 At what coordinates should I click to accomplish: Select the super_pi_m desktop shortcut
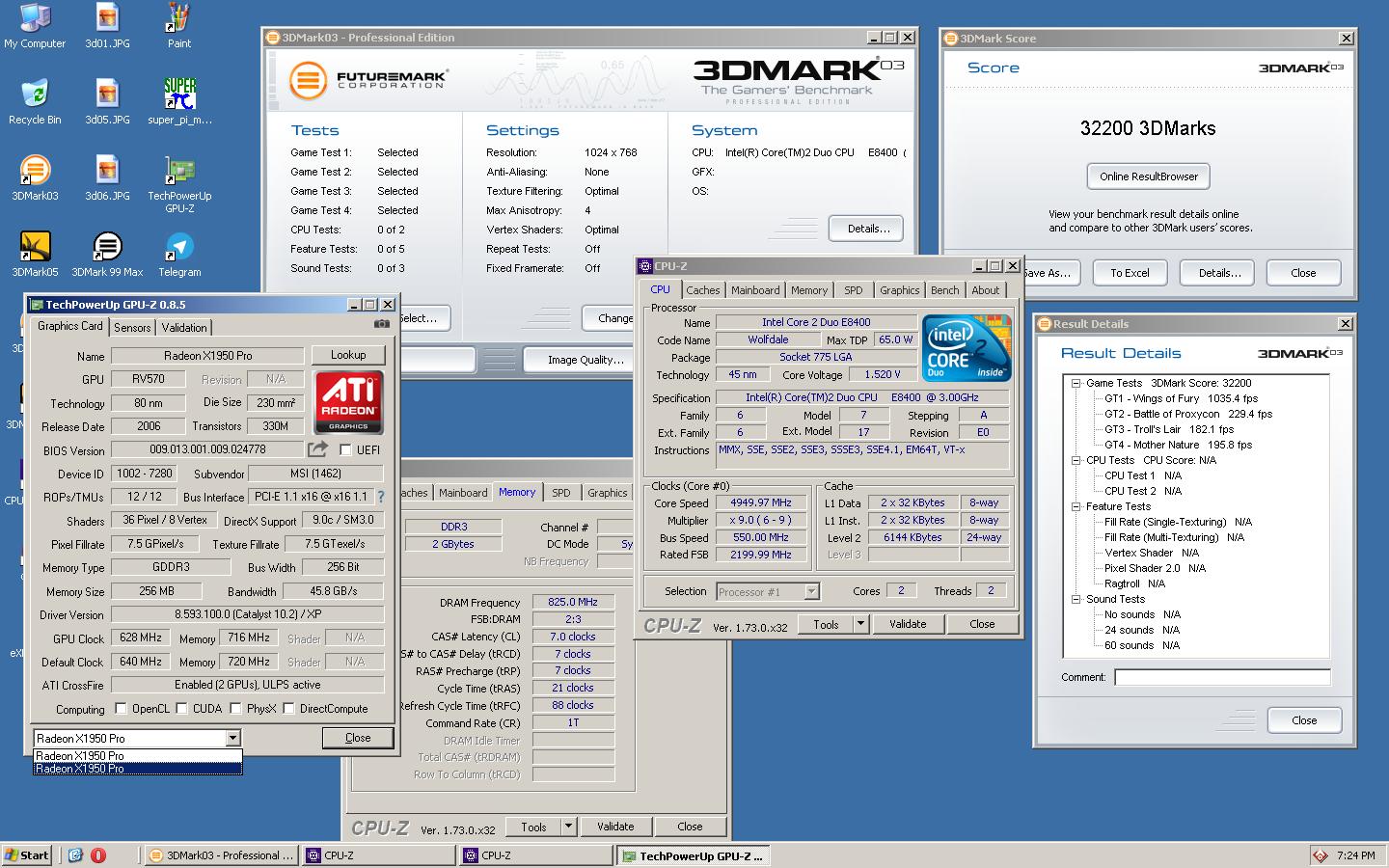[x=179, y=102]
